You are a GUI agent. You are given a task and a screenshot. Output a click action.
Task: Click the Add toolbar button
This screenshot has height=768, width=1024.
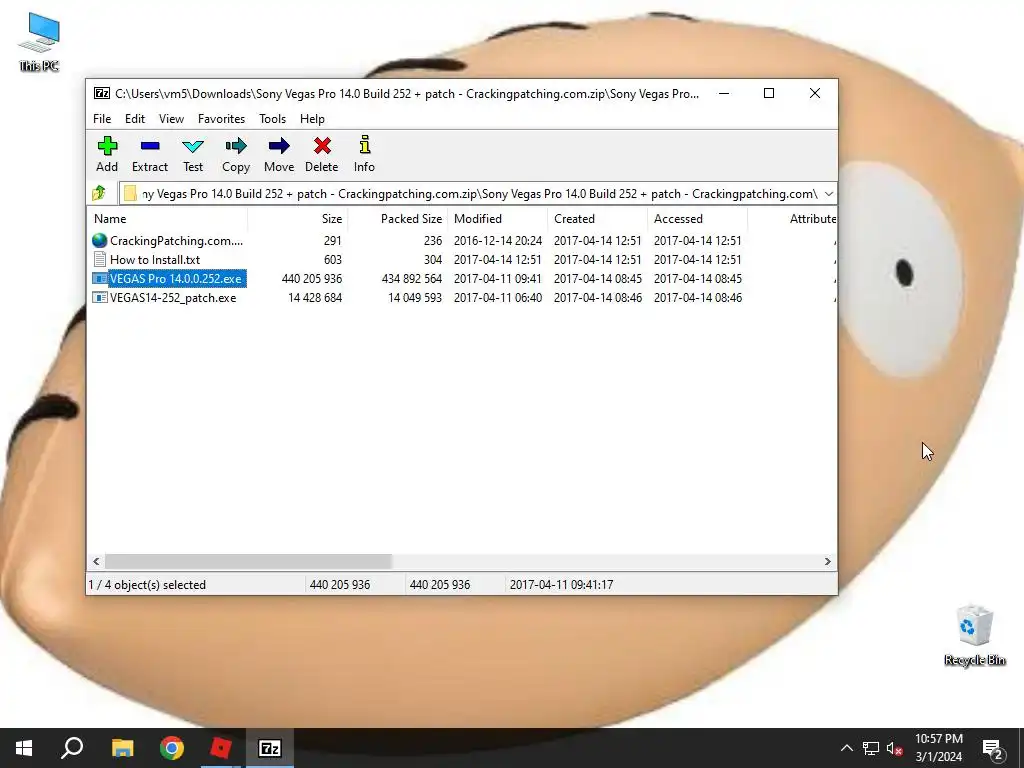coord(107,155)
